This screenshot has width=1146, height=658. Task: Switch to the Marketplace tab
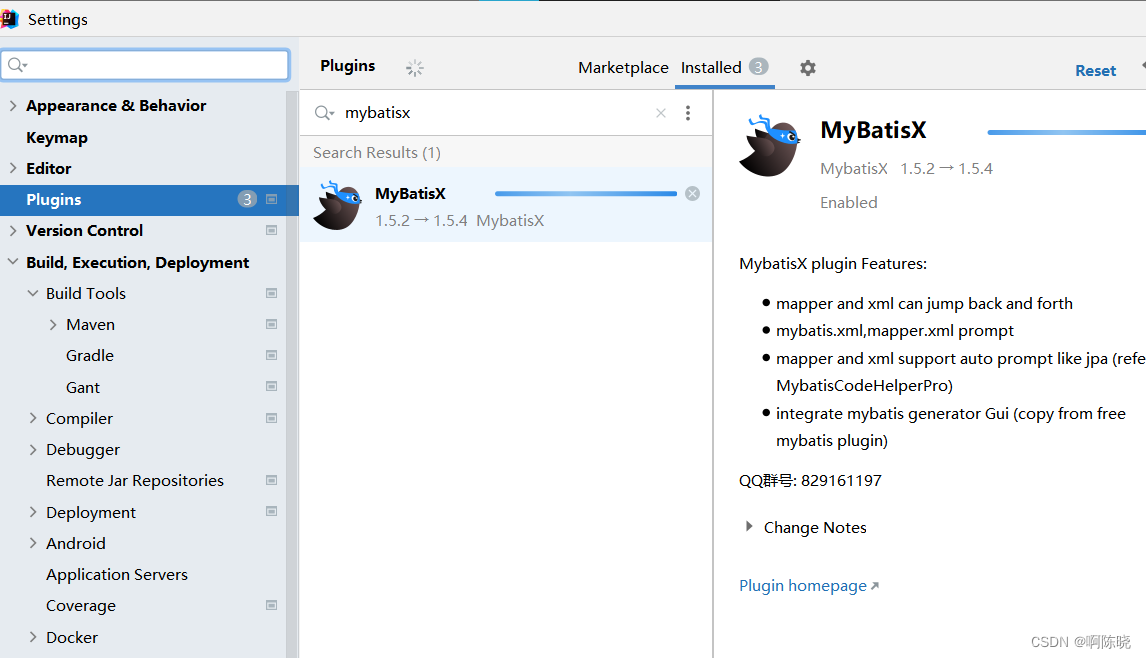(623, 67)
